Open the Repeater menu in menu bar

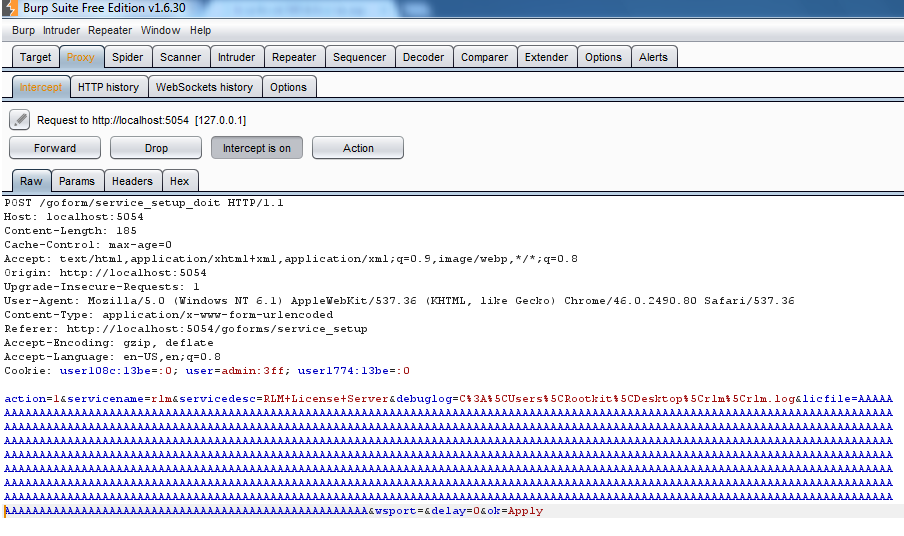coord(110,31)
